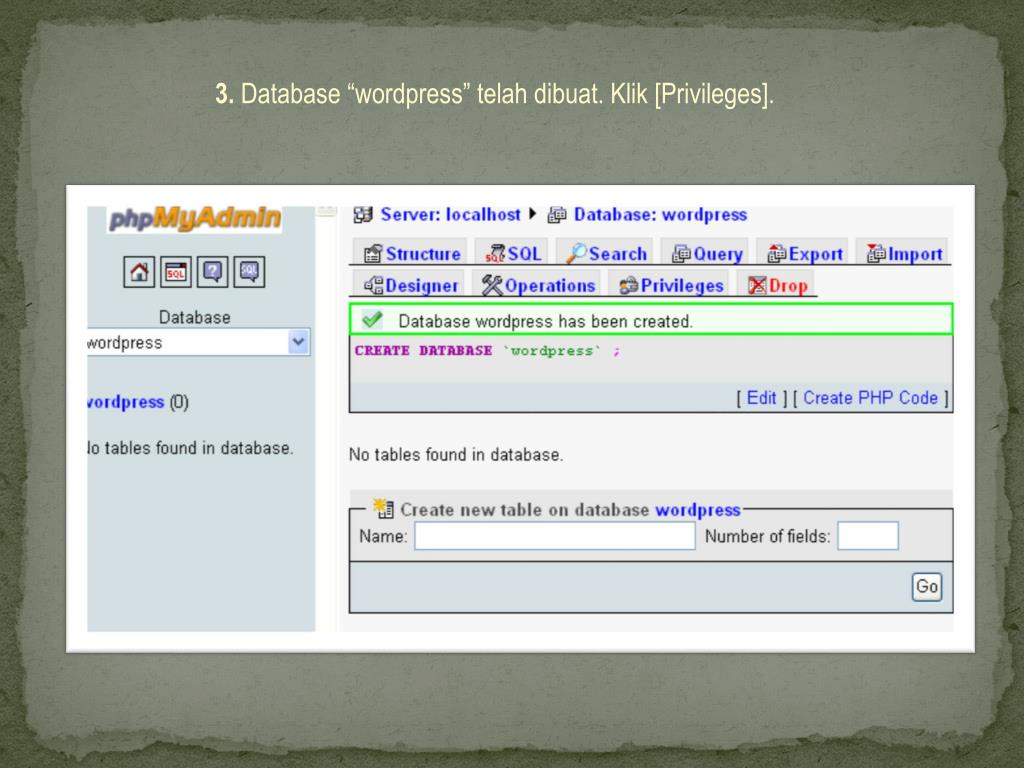The width and height of the screenshot is (1024, 768).
Task: Click the phpMyAdmin logo
Action: (195, 219)
